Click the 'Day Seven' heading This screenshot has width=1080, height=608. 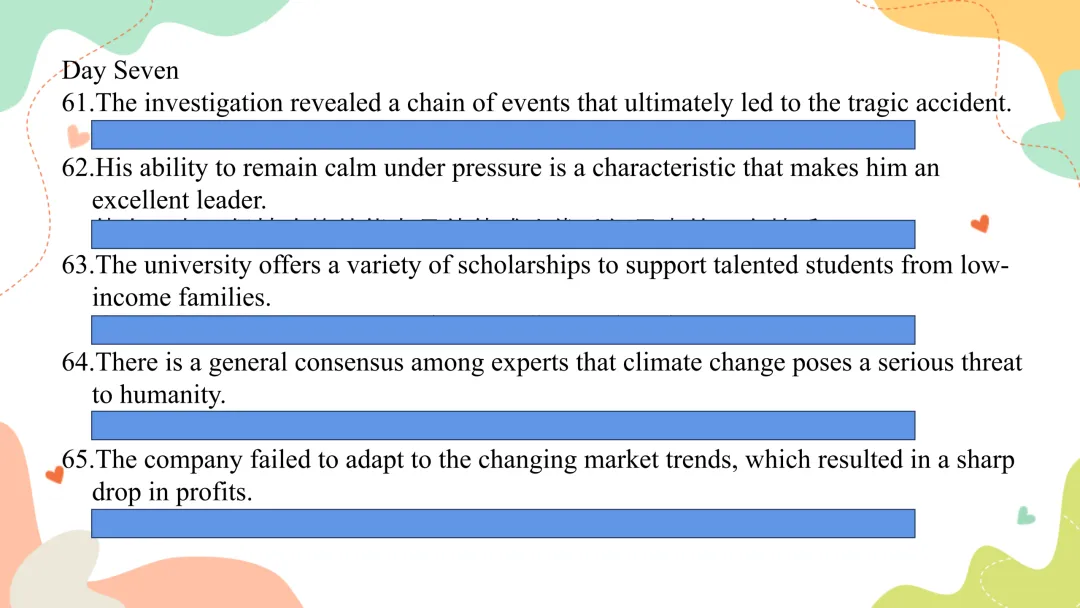coord(120,70)
